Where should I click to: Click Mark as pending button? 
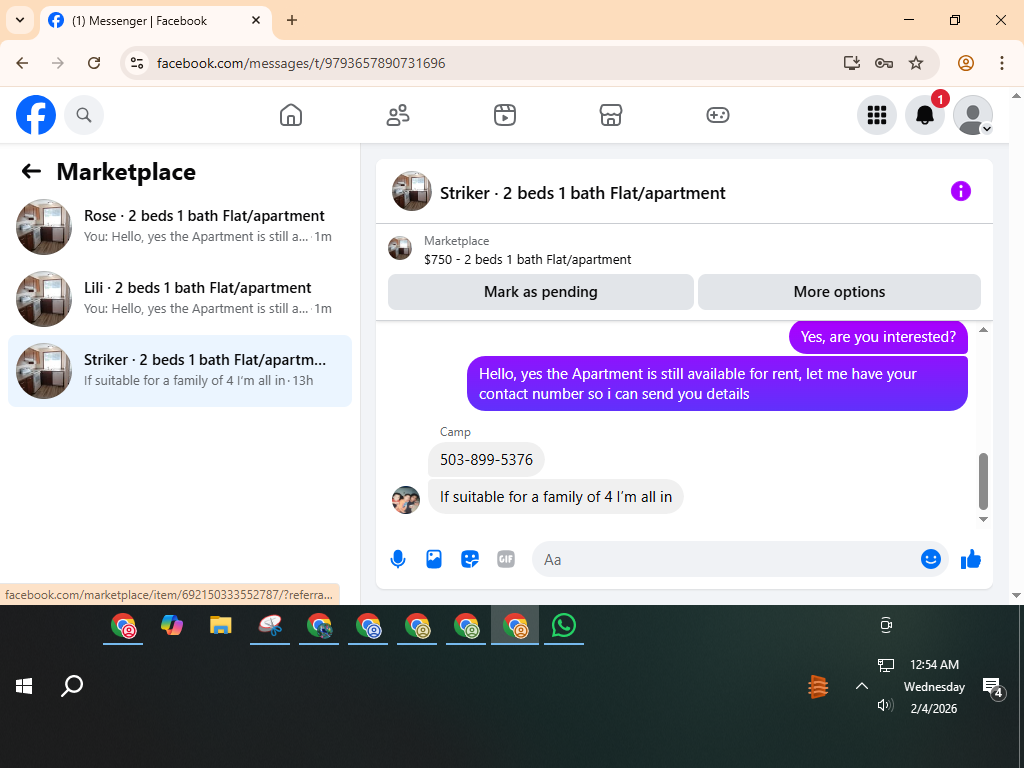coord(541,292)
